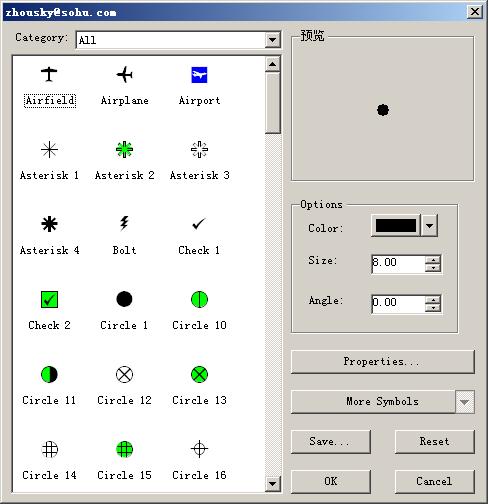Image resolution: width=488 pixels, height=504 pixels.
Task: Pick the Bolt lightning symbol
Action: coord(124,223)
